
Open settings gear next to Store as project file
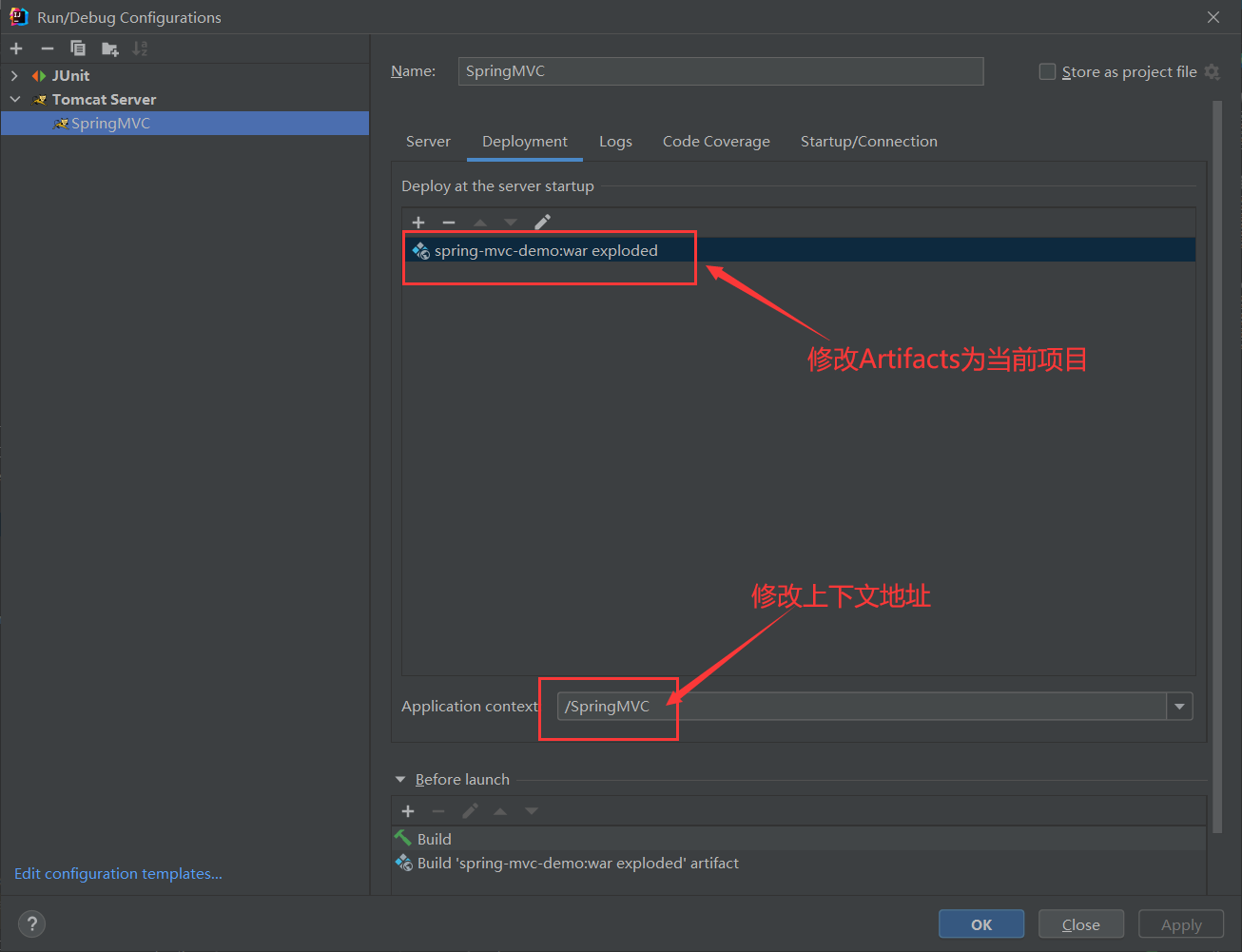(1212, 71)
